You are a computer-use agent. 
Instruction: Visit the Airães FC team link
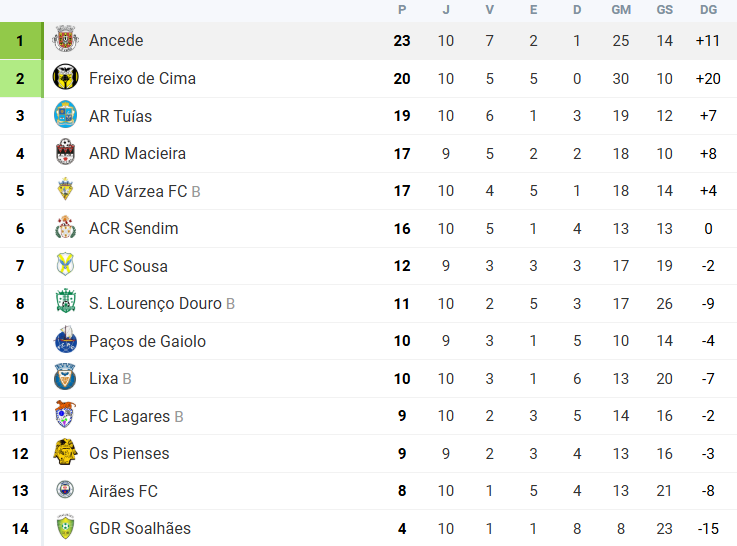[x=123, y=491]
